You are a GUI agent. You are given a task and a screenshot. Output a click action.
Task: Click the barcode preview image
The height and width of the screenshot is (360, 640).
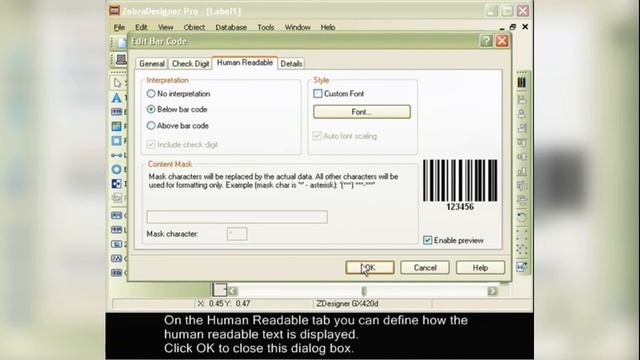pyautogui.click(x=460, y=185)
